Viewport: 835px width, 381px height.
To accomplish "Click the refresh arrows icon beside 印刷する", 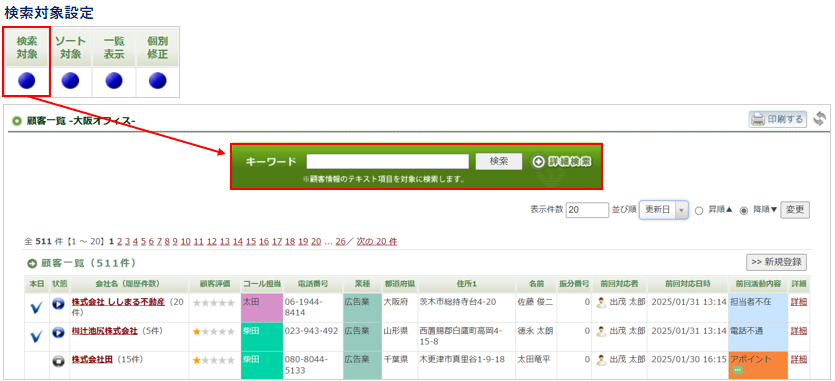I will (820, 119).
